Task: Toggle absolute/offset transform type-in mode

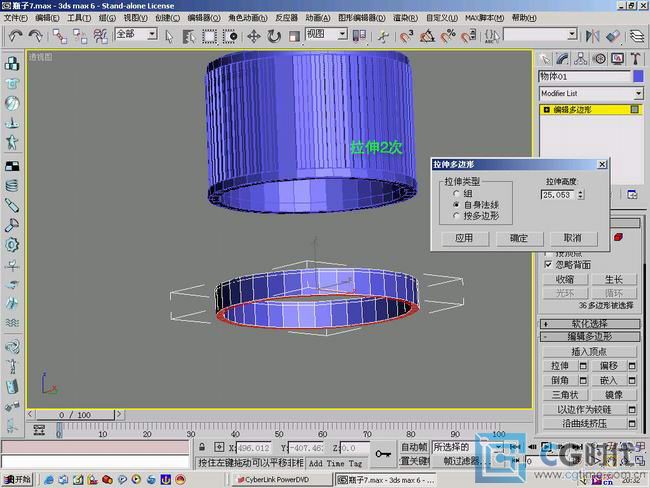Action: click(219, 447)
